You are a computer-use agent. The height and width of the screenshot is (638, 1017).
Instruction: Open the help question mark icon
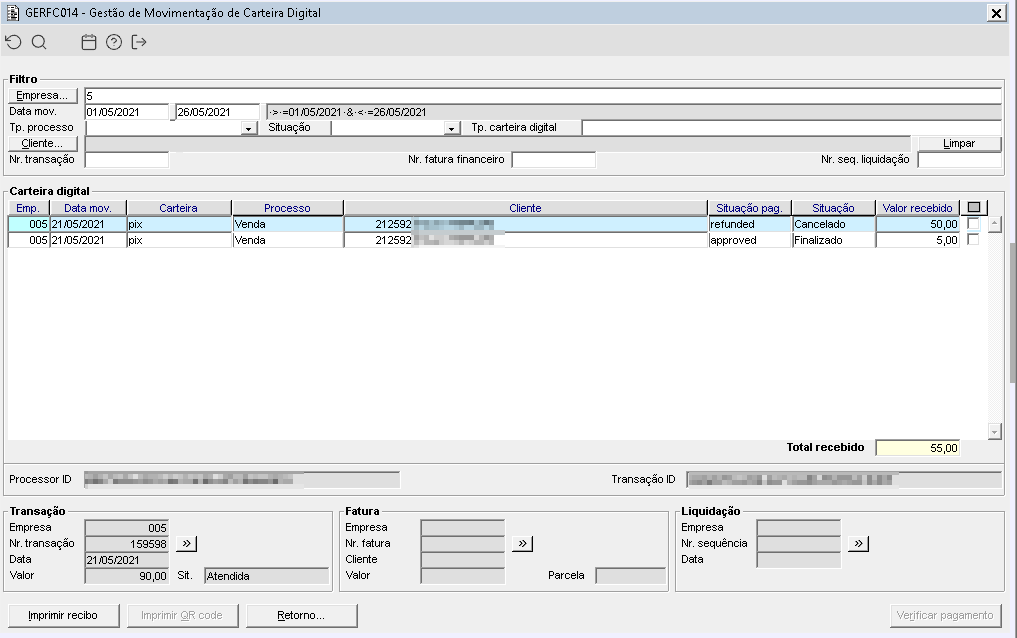pos(114,42)
